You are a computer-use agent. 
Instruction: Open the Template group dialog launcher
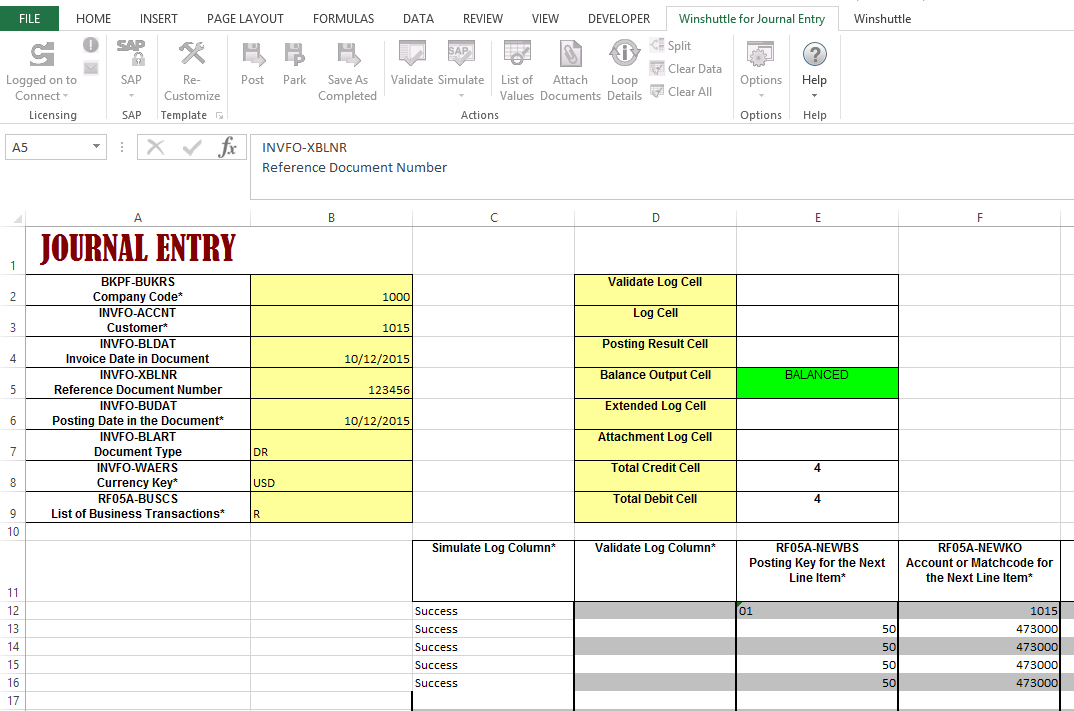point(219,116)
